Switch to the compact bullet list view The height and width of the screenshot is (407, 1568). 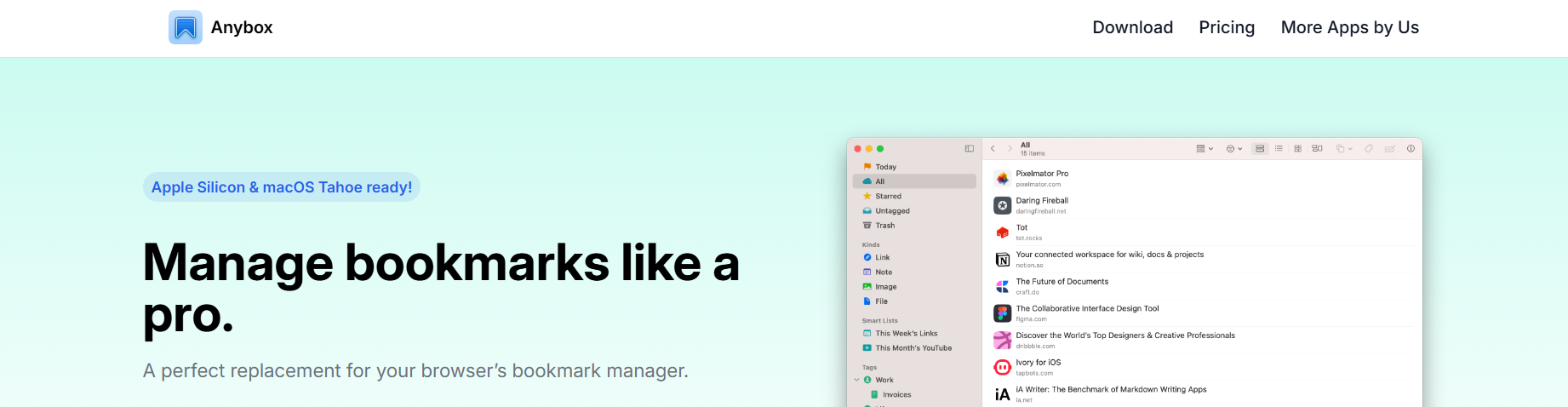[1279, 149]
